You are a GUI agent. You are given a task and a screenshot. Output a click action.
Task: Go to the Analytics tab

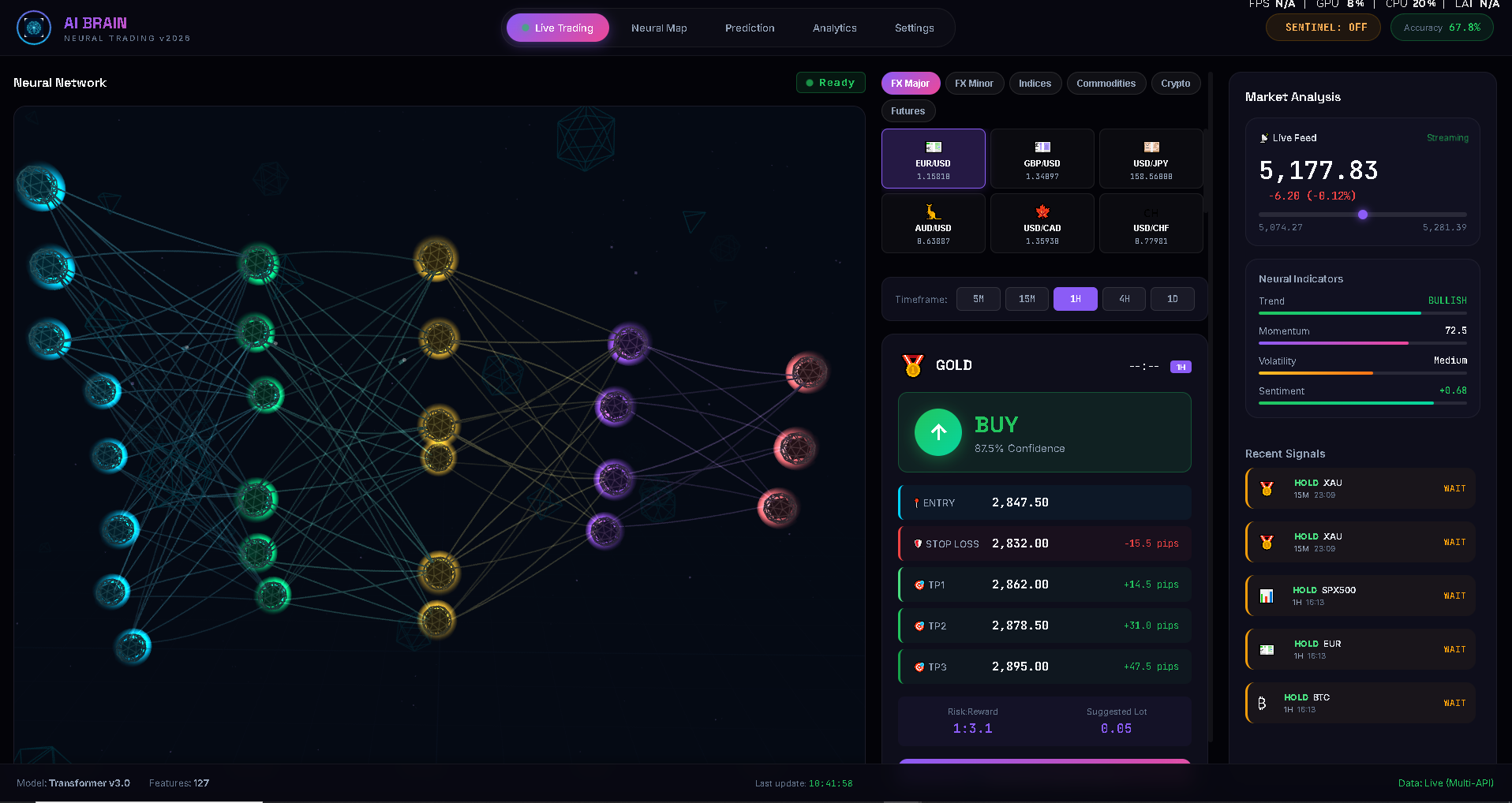834,28
